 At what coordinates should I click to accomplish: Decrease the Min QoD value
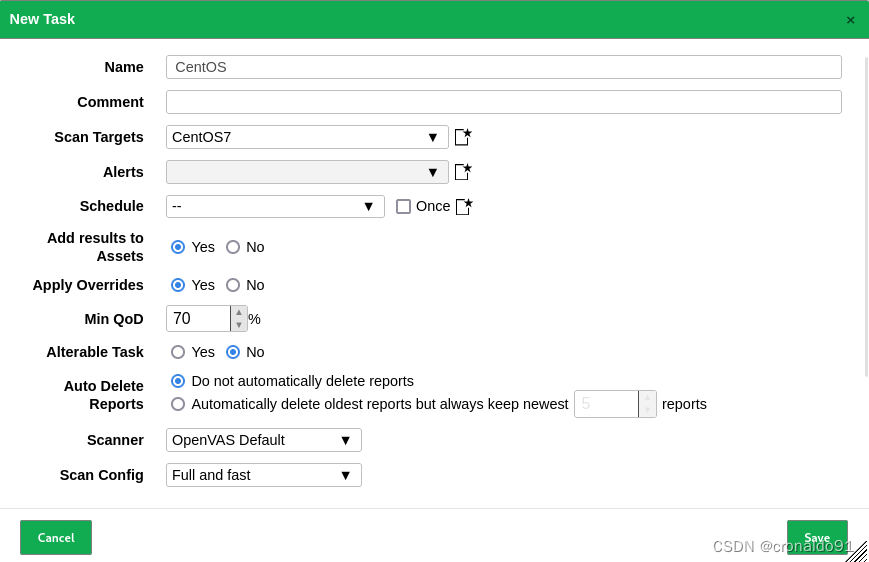[x=239, y=325]
